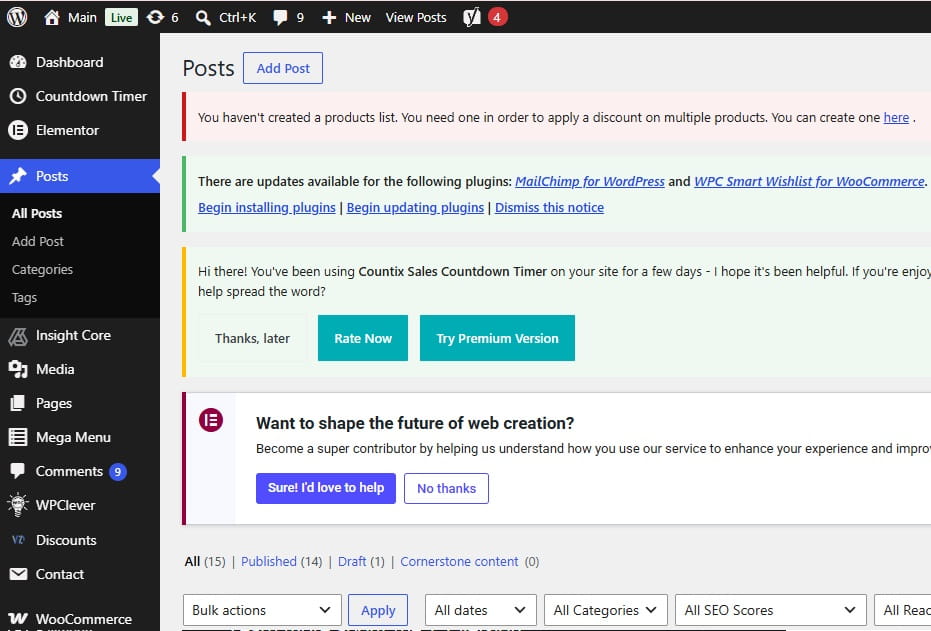Open the All Categories filter dropdown
Viewport: 931px width, 631px height.
click(606, 610)
